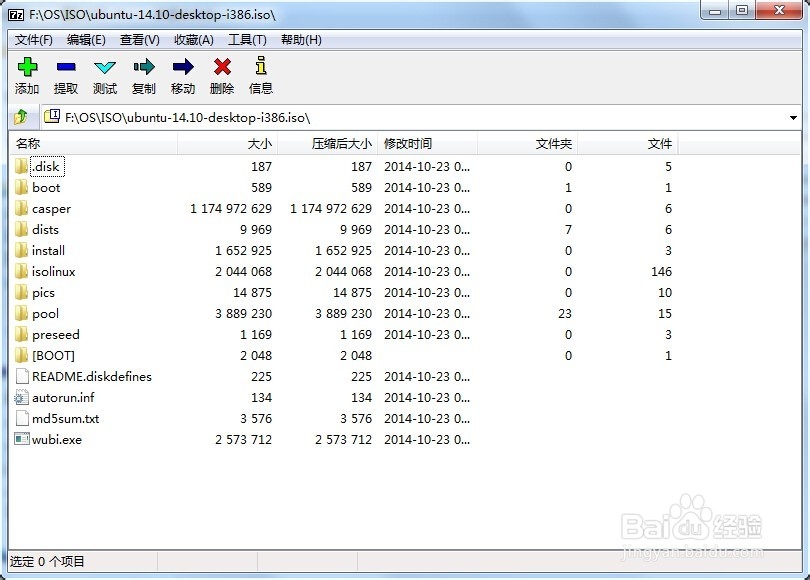Image resolution: width=810 pixels, height=580 pixels.
Task: Select the pool folder icon
Action: (x=21, y=313)
